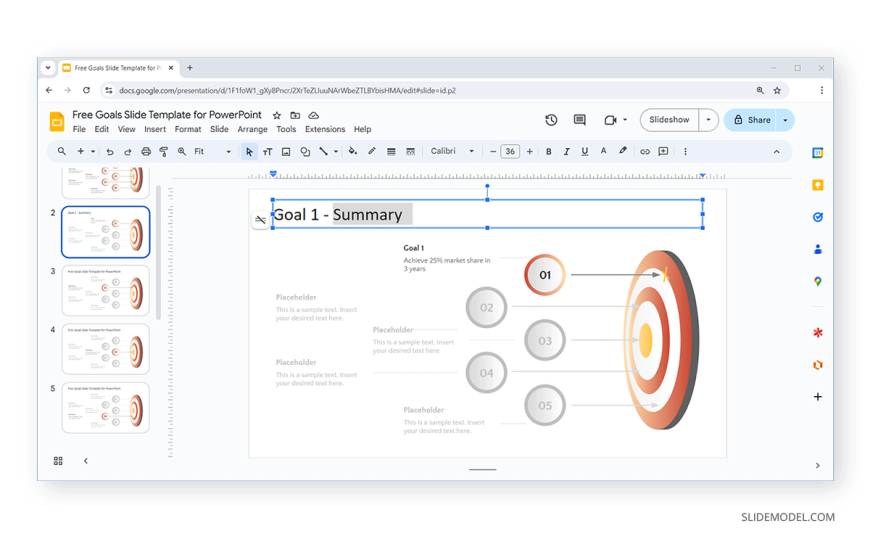Open the border color picker

[372, 151]
